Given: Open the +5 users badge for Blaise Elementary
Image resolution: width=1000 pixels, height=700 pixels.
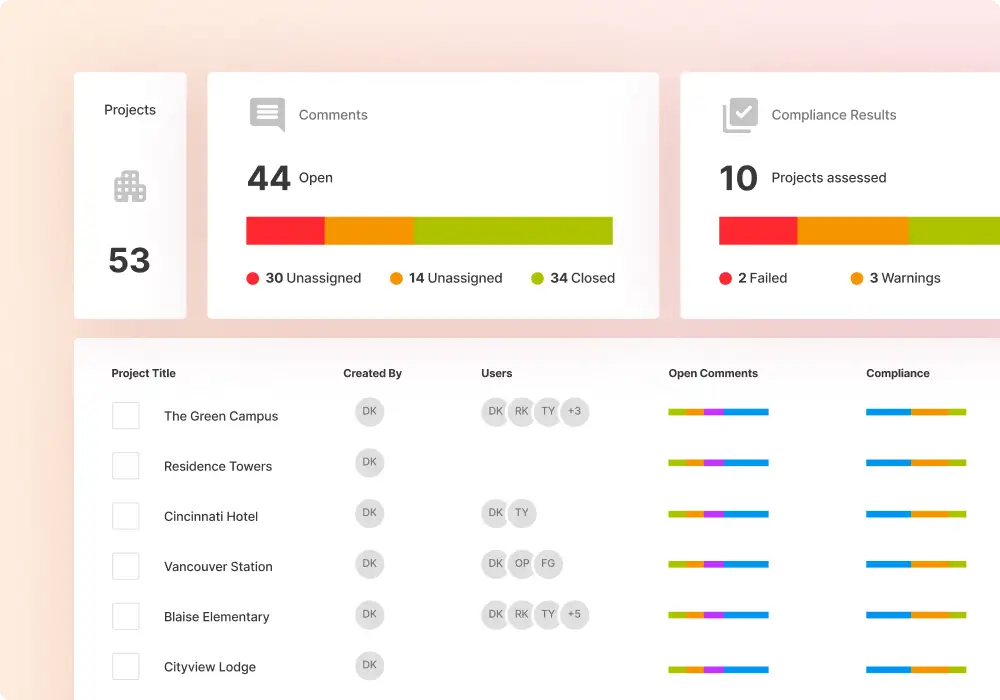Looking at the screenshot, I should [574, 614].
